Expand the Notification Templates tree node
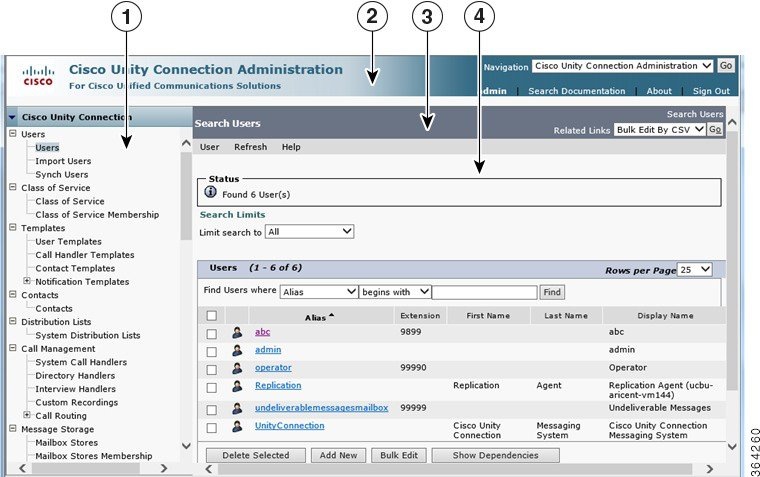760x477 pixels. point(27,282)
